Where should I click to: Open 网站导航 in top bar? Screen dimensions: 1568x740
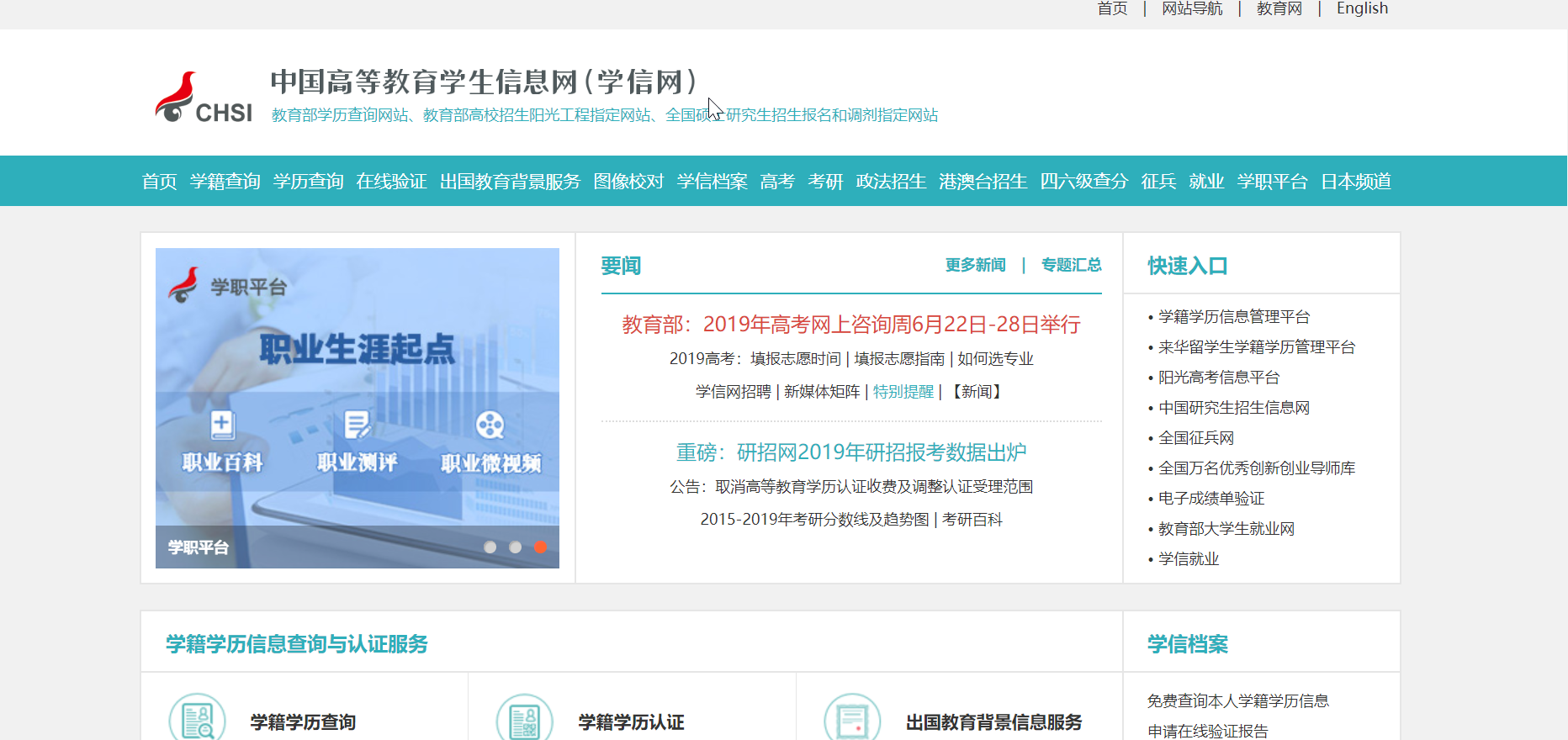[x=1192, y=8]
